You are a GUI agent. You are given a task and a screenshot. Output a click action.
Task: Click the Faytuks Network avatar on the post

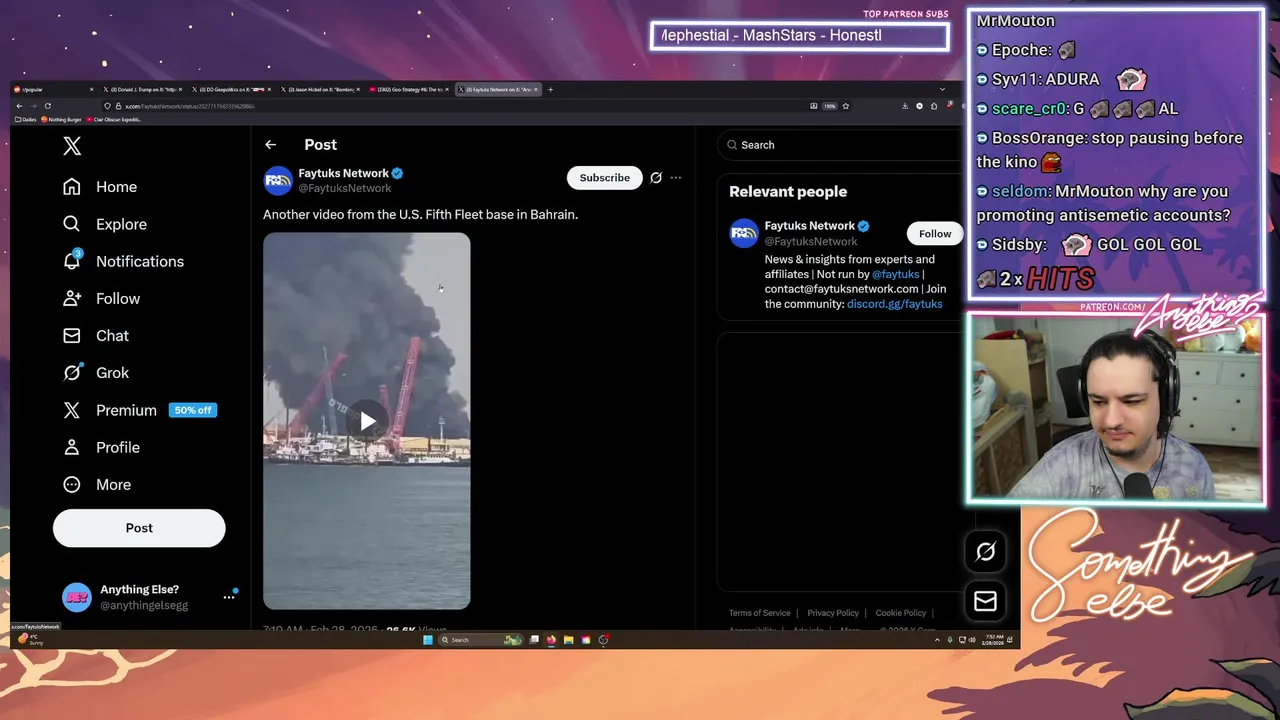[x=277, y=180]
